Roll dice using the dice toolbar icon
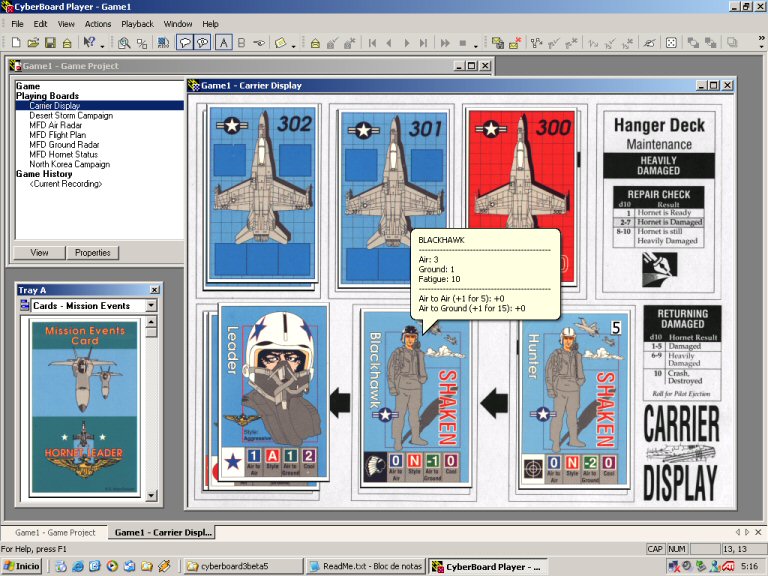This screenshot has height=576, width=768. [671, 43]
